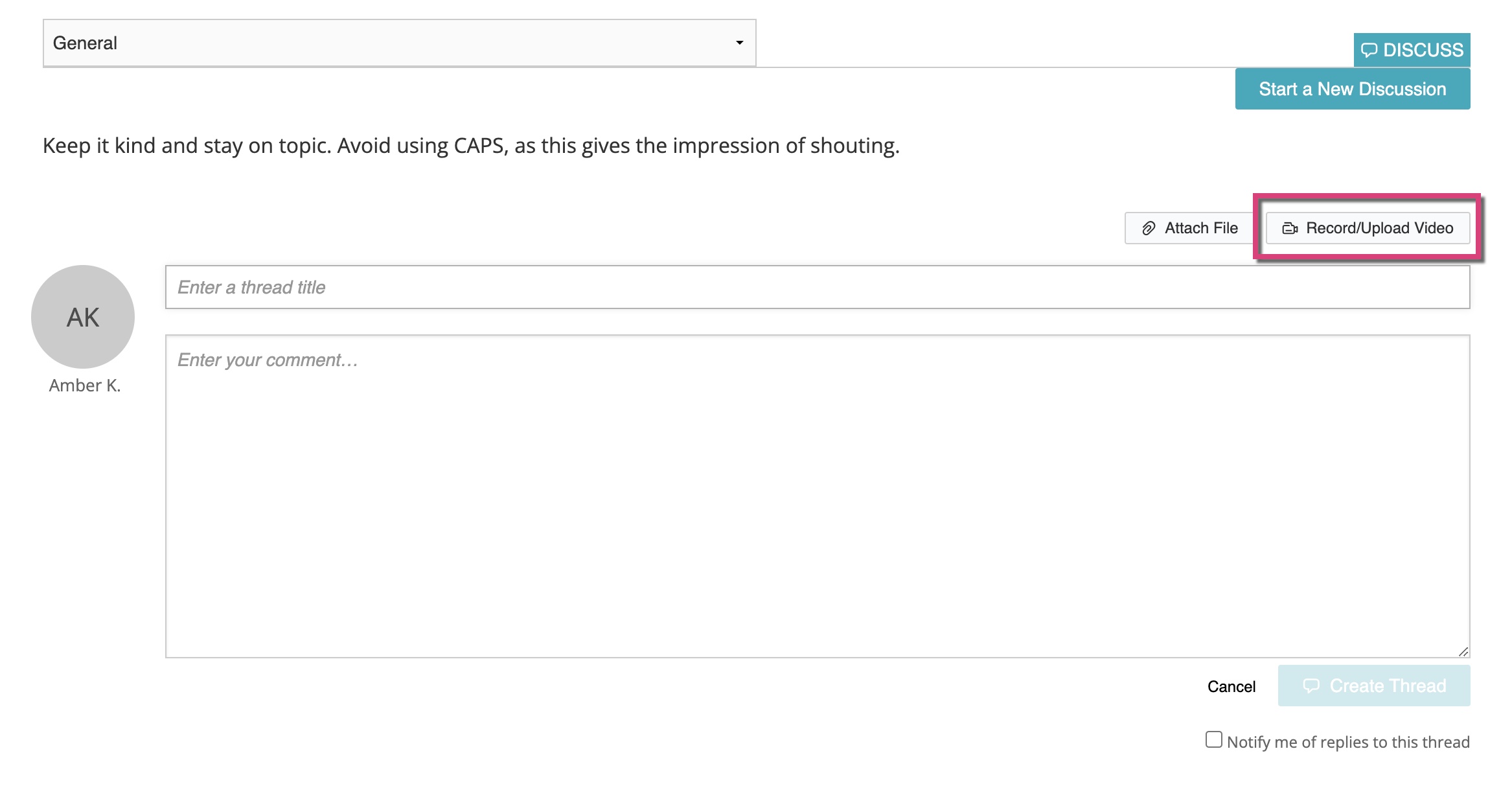The image size is (1512, 797).
Task: Start a New Discussion
Action: coord(1353,89)
